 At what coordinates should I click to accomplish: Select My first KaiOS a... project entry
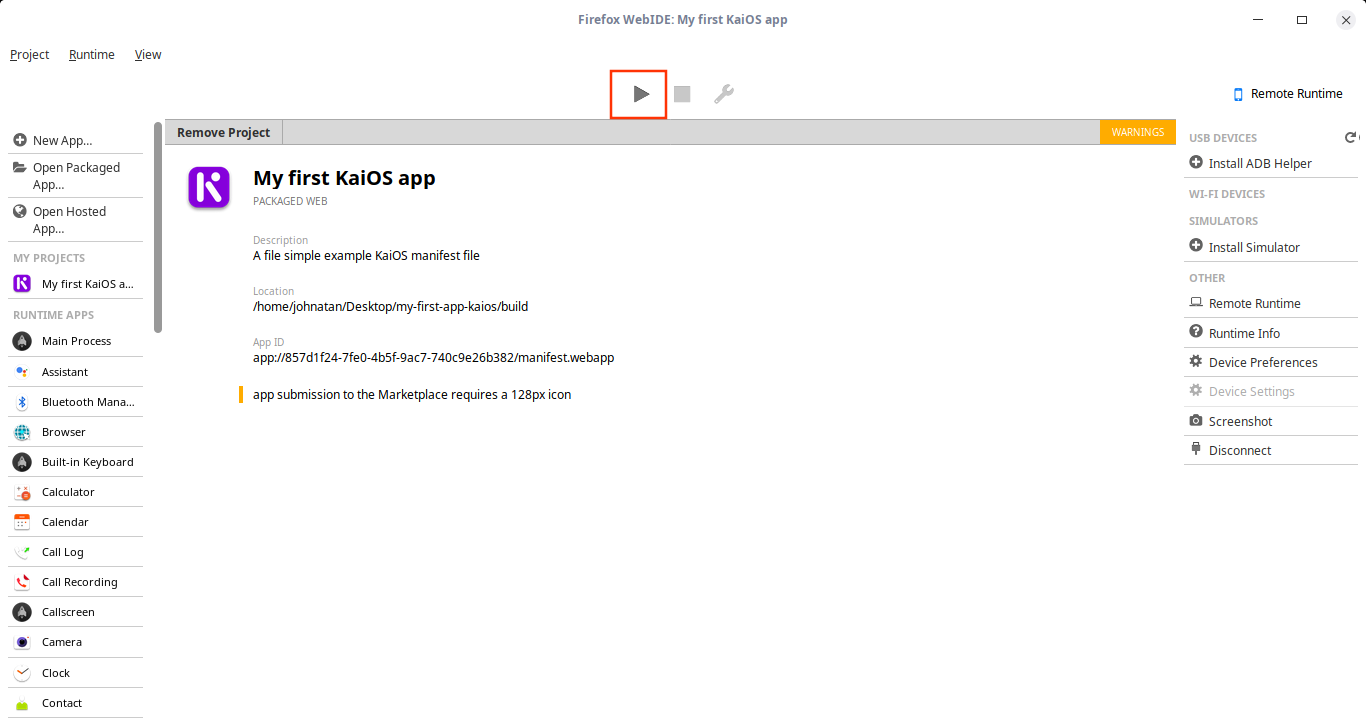click(x=76, y=284)
